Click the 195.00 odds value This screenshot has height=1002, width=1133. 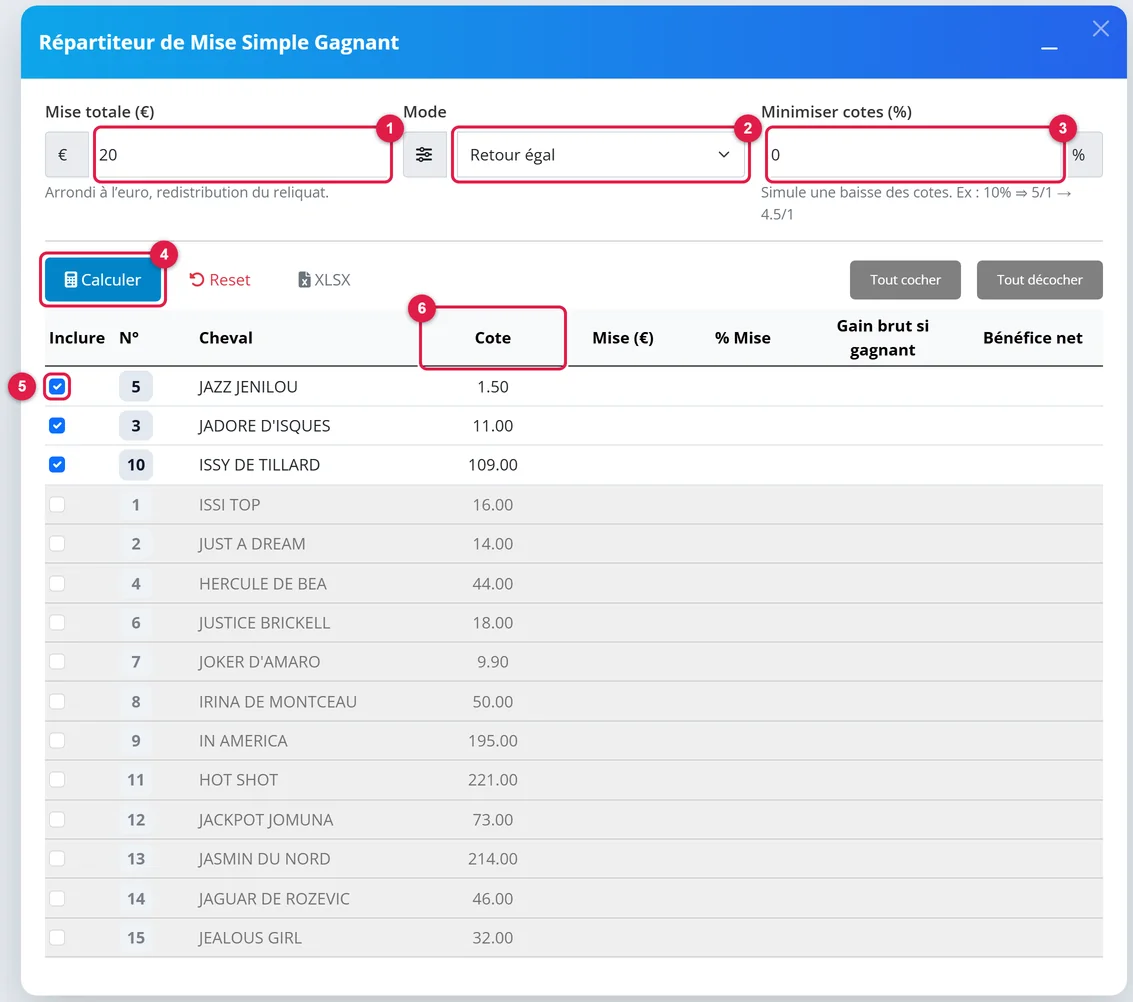[493, 740]
